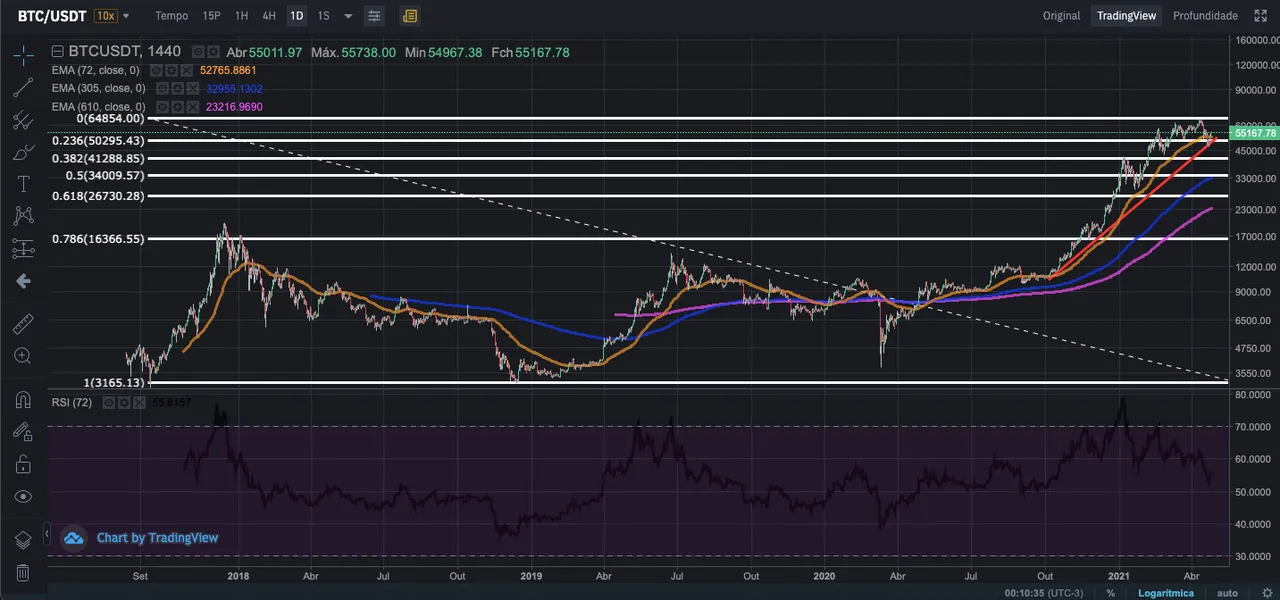Expand more timeframes dropdown arrow
Image resolution: width=1280 pixels, height=600 pixels.
pyautogui.click(x=347, y=16)
